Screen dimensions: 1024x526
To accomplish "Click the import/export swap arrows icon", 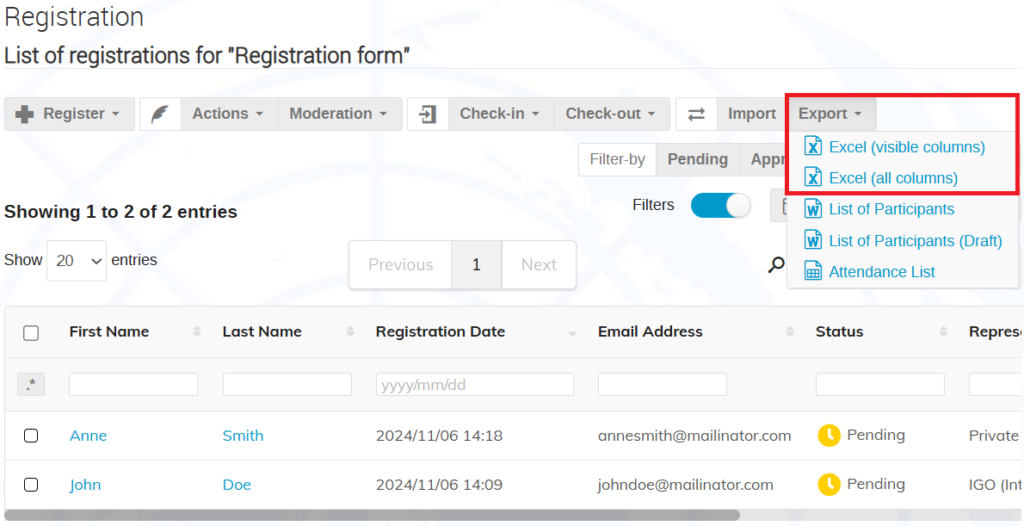I will tap(696, 114).
